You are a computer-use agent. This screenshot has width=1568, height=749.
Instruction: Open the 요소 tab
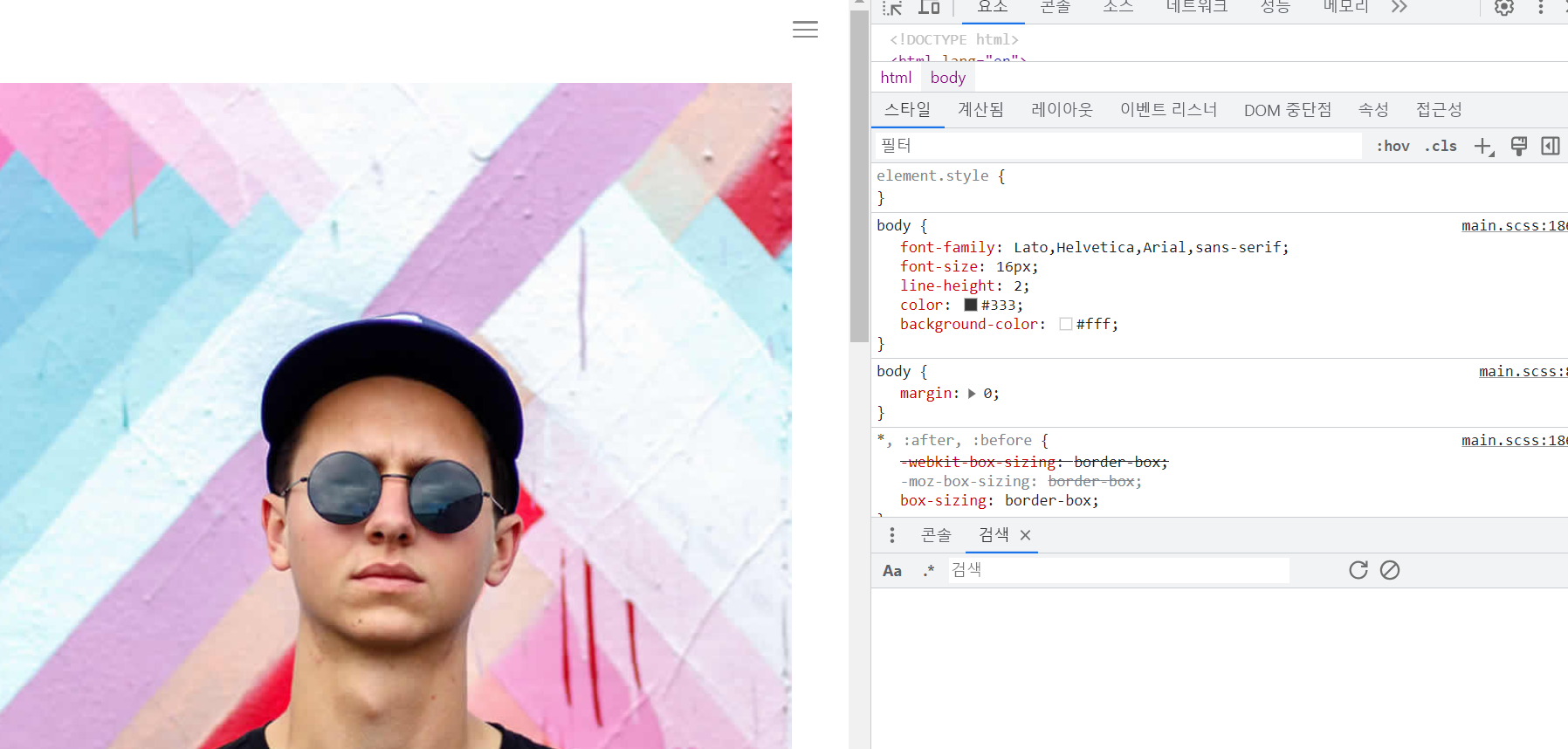pos(993,7)
